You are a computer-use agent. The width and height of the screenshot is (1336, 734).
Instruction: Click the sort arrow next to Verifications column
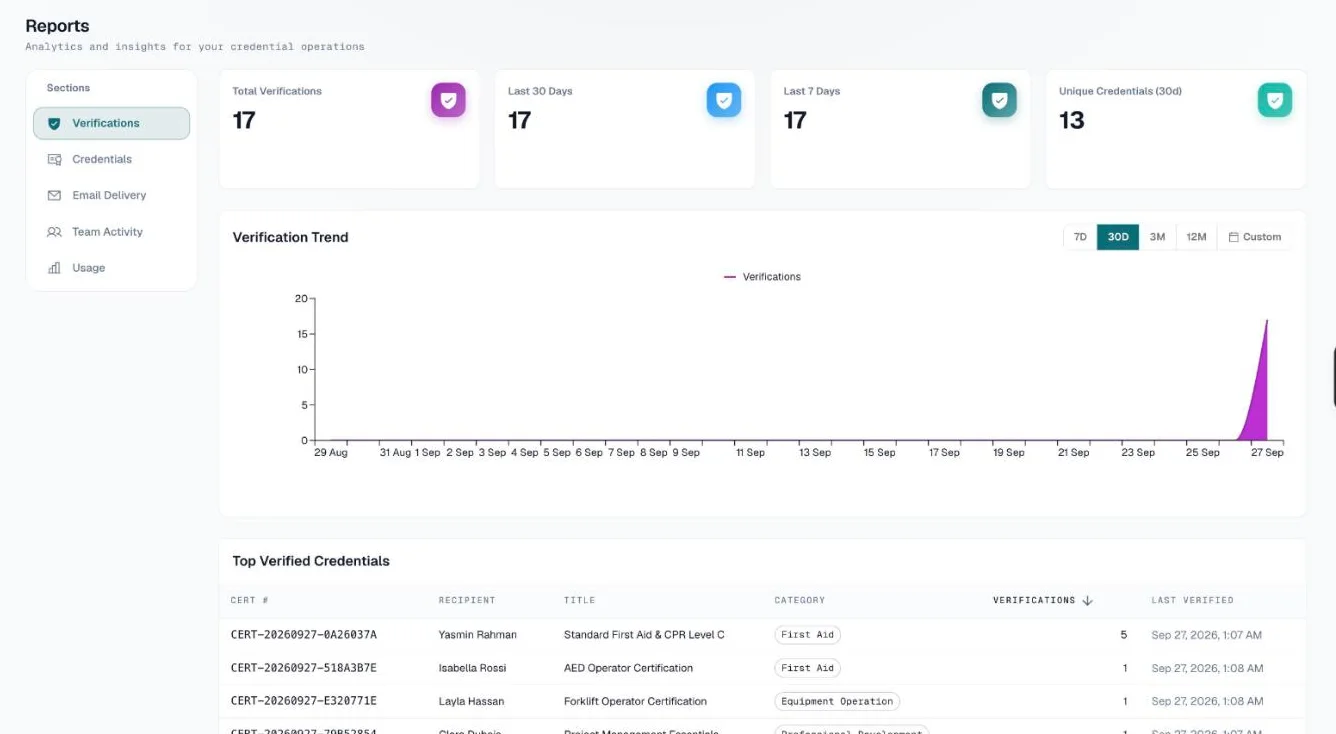point(1087,600)
